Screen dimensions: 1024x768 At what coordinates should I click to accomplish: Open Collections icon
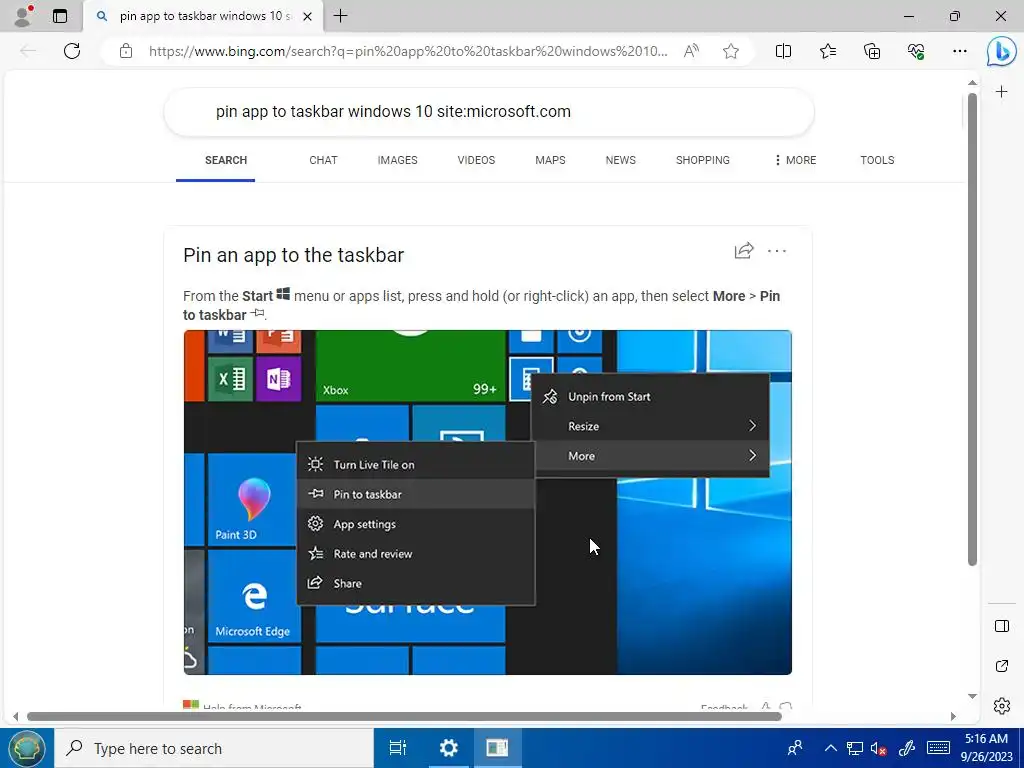tap(872, 51)
